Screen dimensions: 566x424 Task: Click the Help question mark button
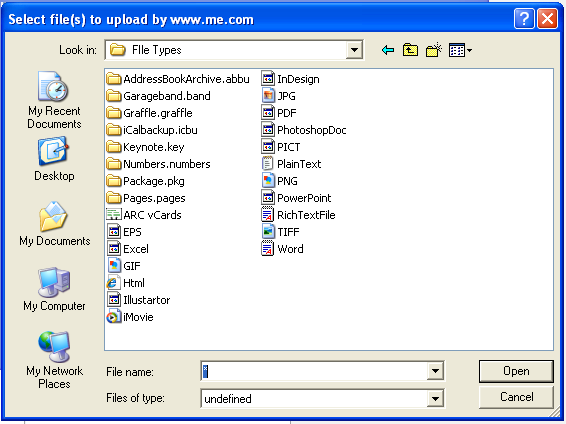(x=524, y=18)
